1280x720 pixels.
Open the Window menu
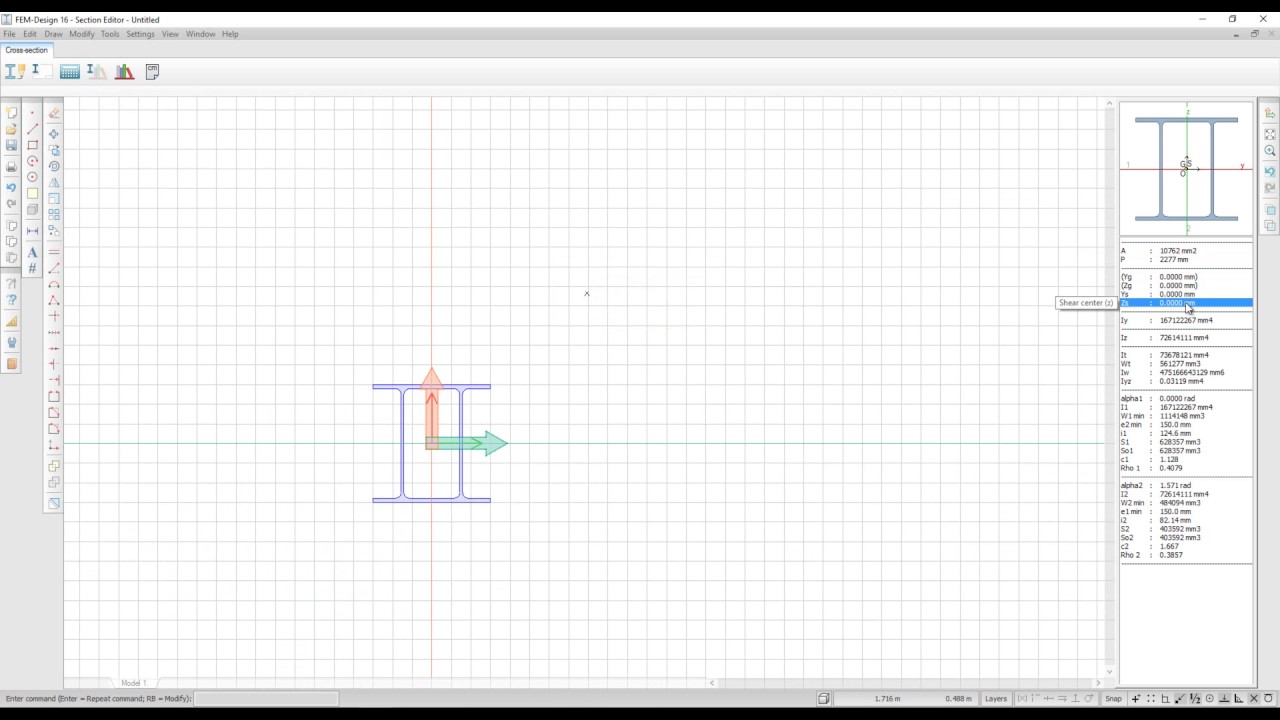point(200,34)
